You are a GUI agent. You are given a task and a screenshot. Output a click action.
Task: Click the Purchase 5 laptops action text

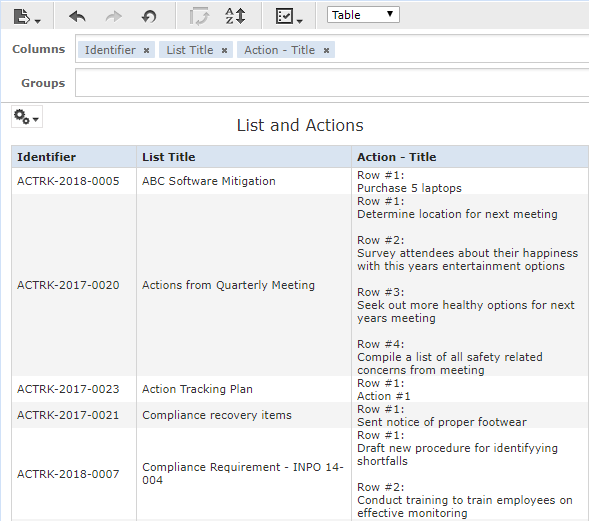pyautogui.click(x=409, y=188)
